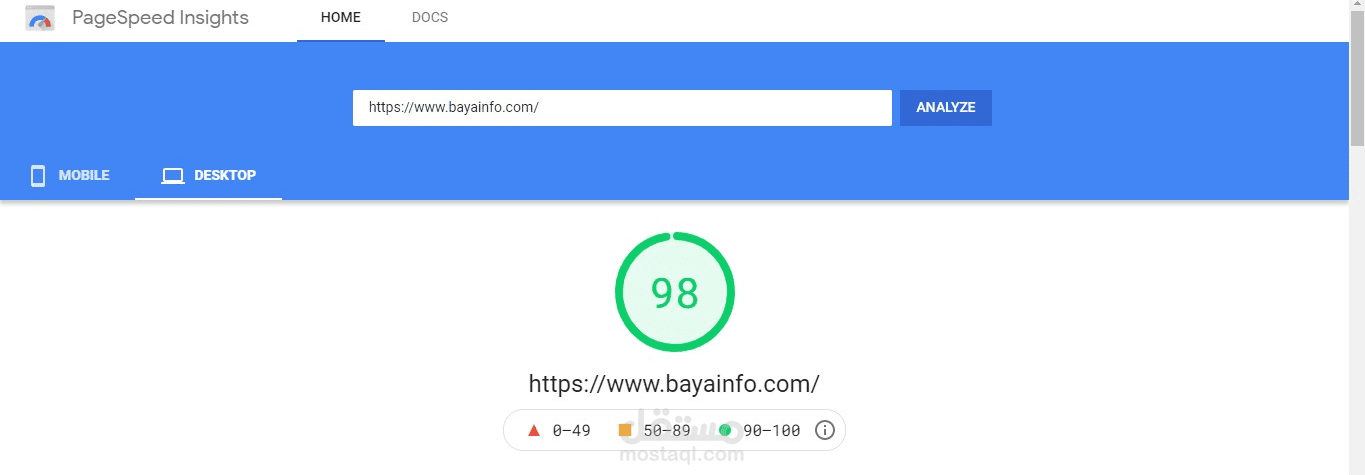Click the desktop laptop icon
The height and width of the screenshot is (475, 1365).
click(173, 176)
